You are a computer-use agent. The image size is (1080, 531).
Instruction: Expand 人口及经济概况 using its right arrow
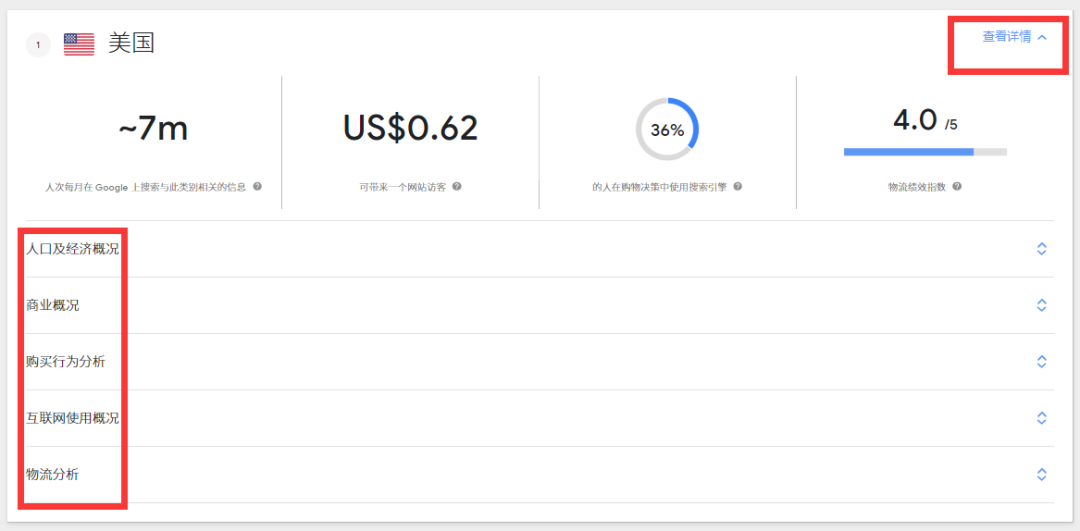pyautogui.click(x=1041, y=249)
